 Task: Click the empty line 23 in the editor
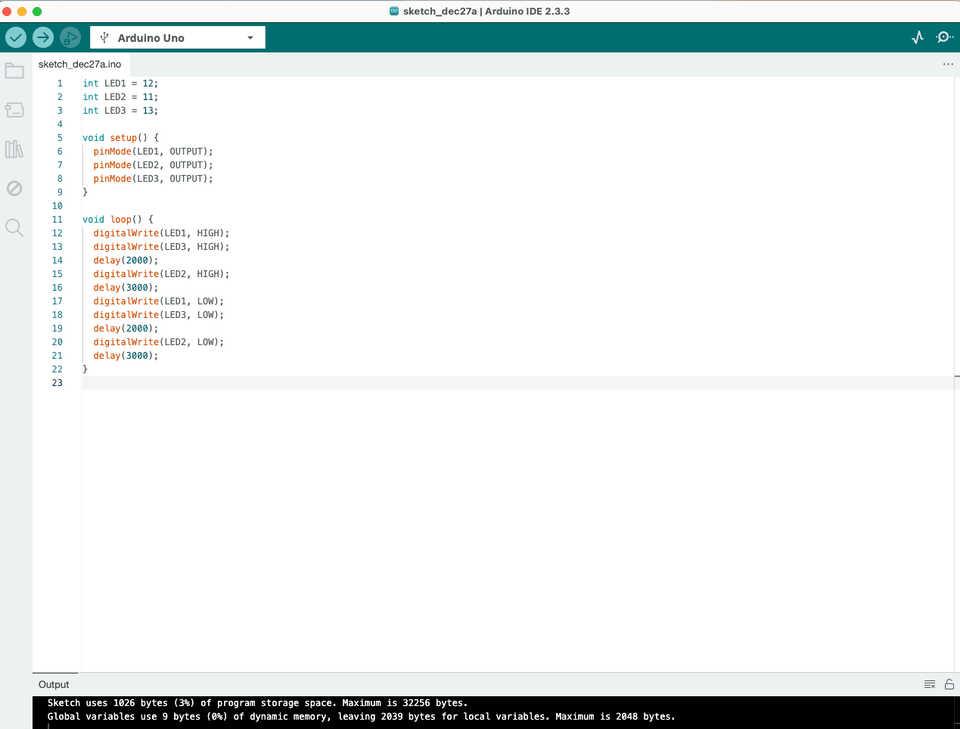(517, 383)
